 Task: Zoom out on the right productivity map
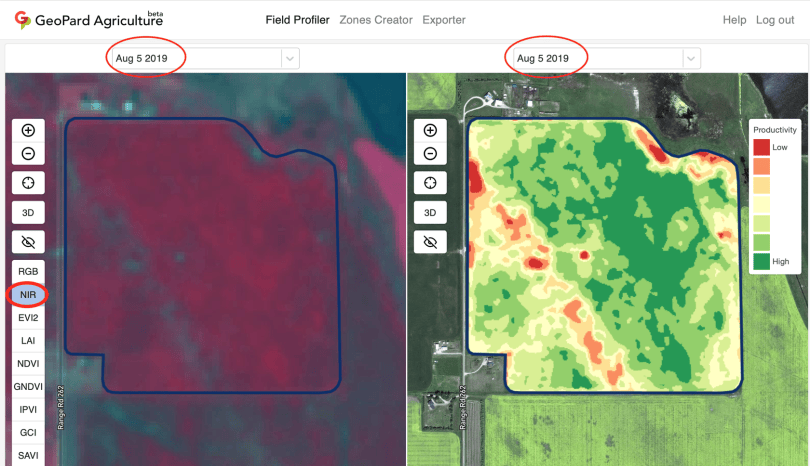pos(430,153)
